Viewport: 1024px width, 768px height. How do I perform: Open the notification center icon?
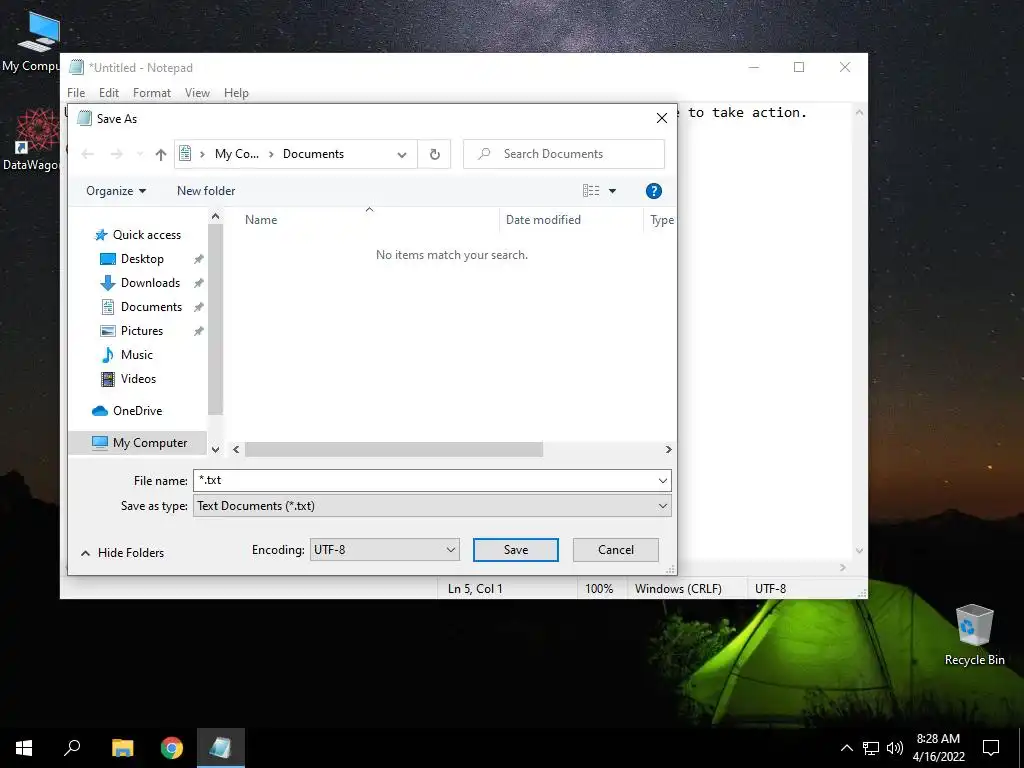coord(991,748)
